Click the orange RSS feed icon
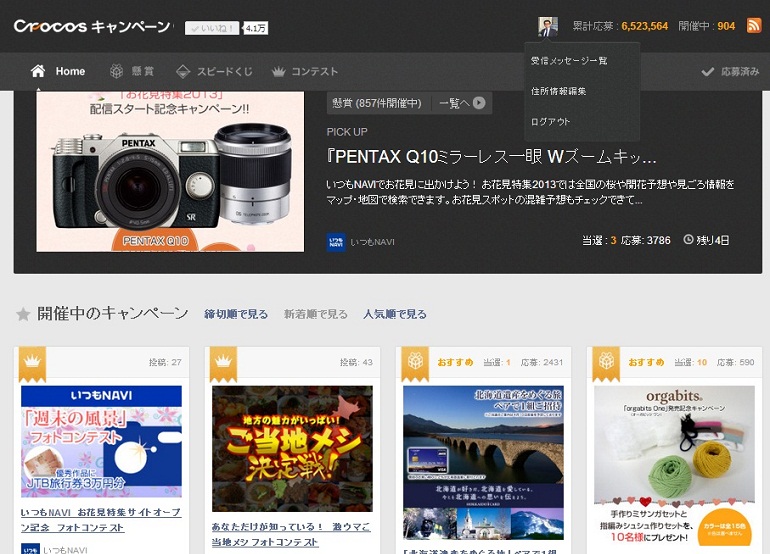770x554 pixels. (754, 25)
